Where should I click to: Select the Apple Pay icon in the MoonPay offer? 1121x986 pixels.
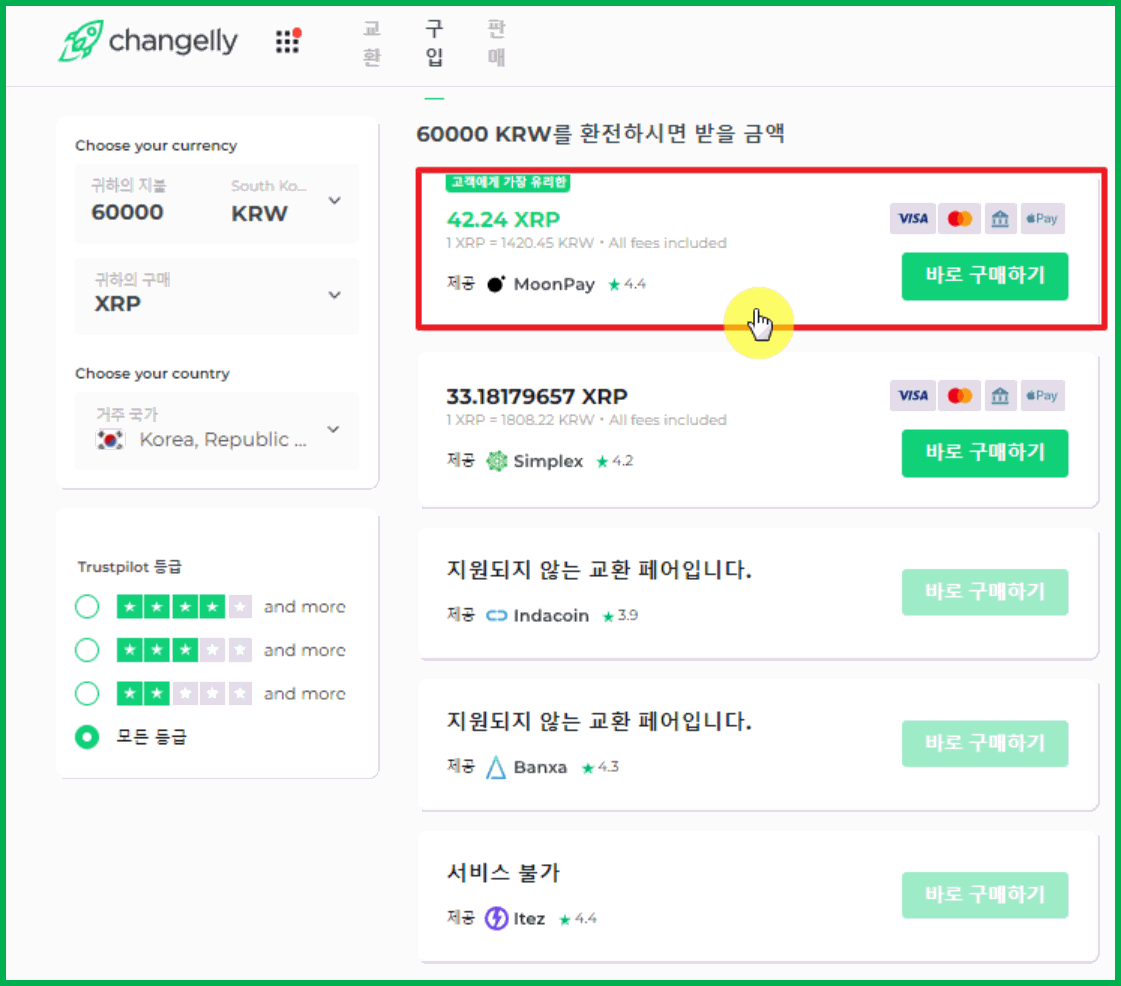[x=1042, y=218]
